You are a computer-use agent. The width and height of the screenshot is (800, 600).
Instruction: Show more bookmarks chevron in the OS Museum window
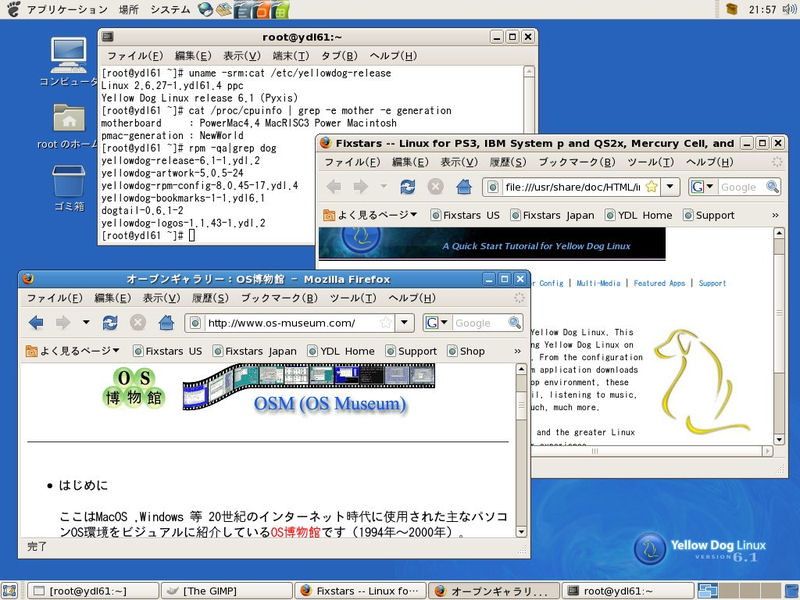pos(517,351)
